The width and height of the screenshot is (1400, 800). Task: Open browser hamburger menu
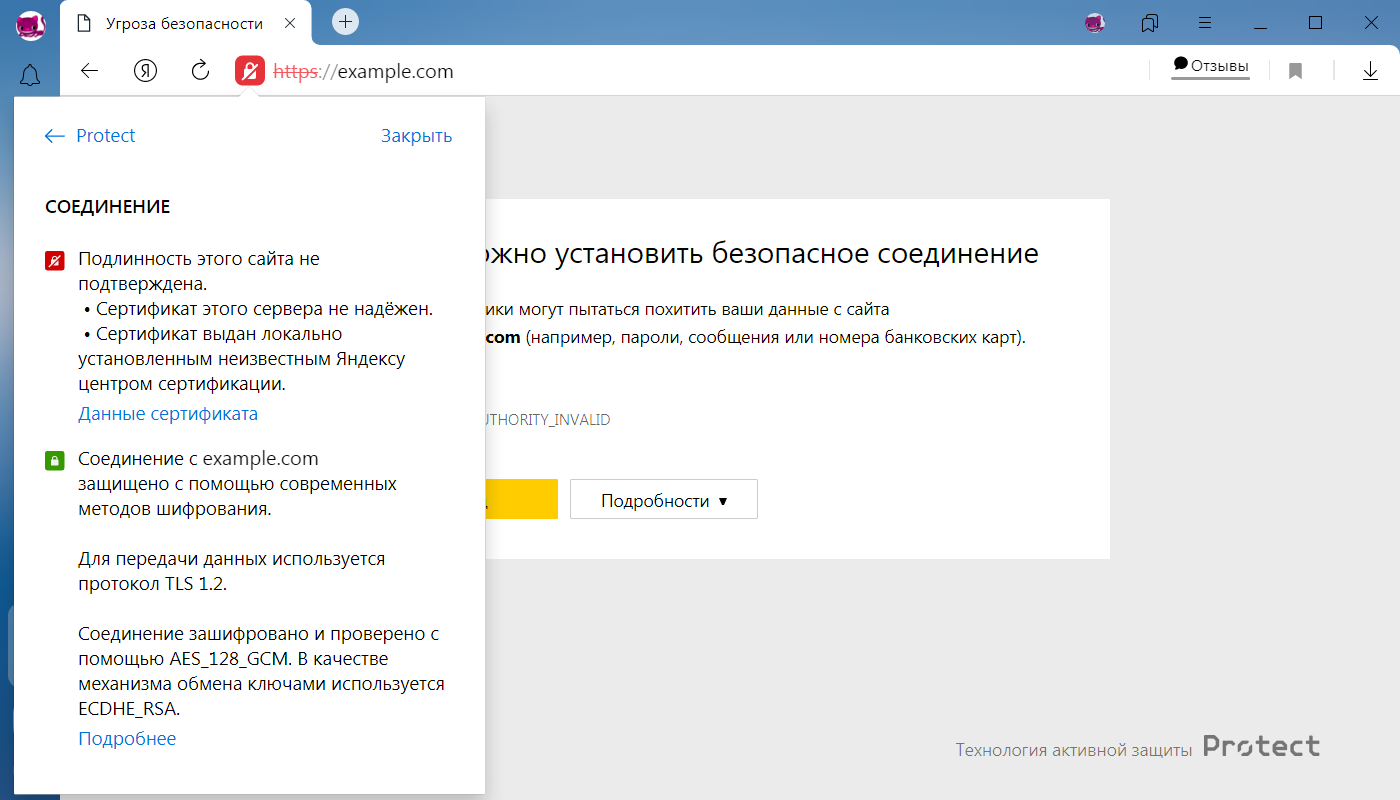click(1206, 22)
